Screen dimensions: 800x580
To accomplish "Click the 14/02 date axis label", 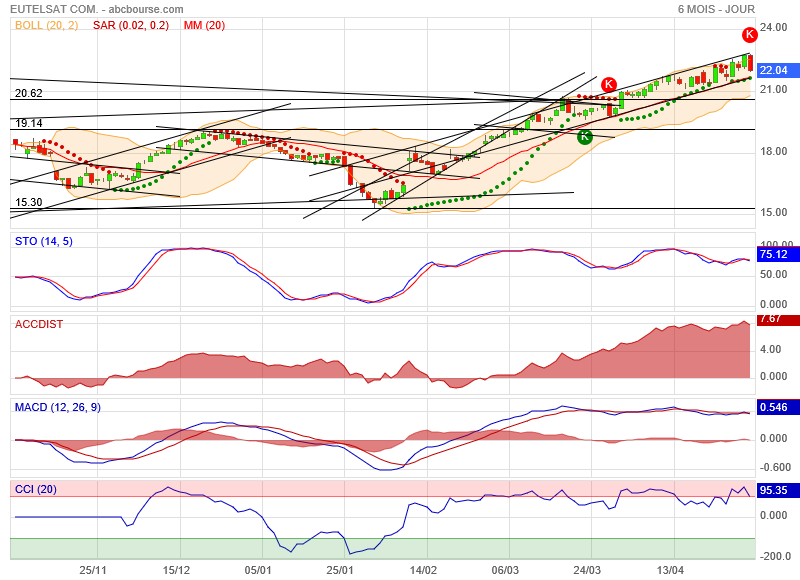I will pyautogui.click(x=423, y=570).
